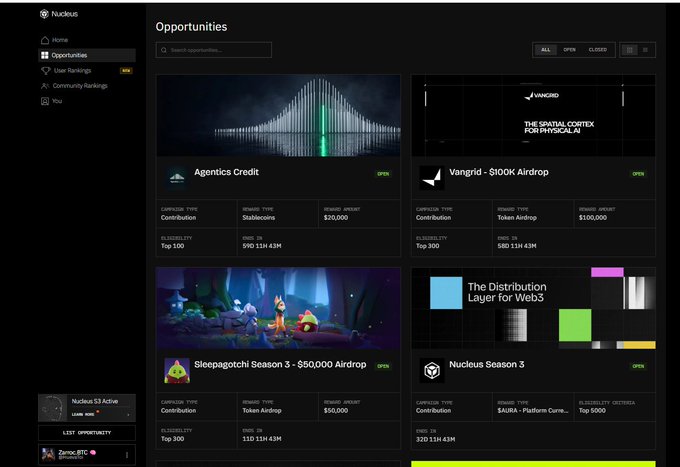
Task: Open Agentics Credit banner image
Action: click(278, 115)
